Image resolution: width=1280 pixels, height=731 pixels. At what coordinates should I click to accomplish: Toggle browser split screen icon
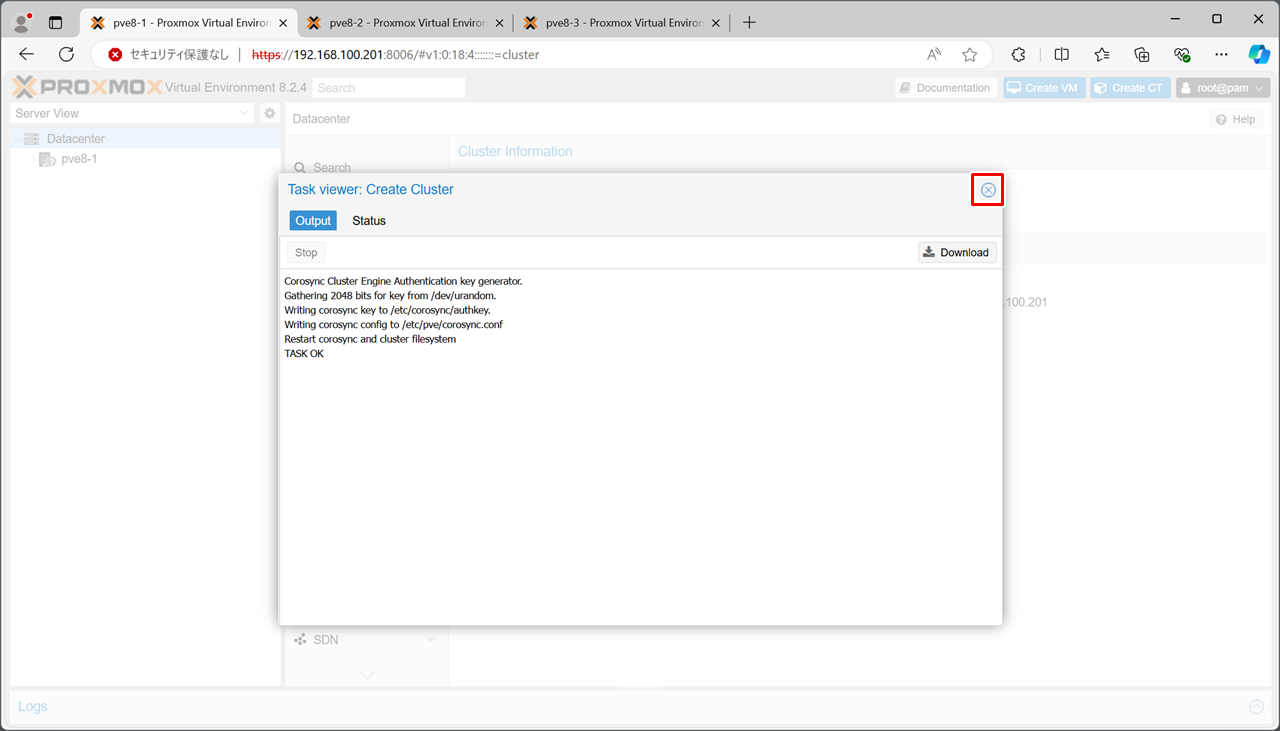click(x=1062, y=55)
